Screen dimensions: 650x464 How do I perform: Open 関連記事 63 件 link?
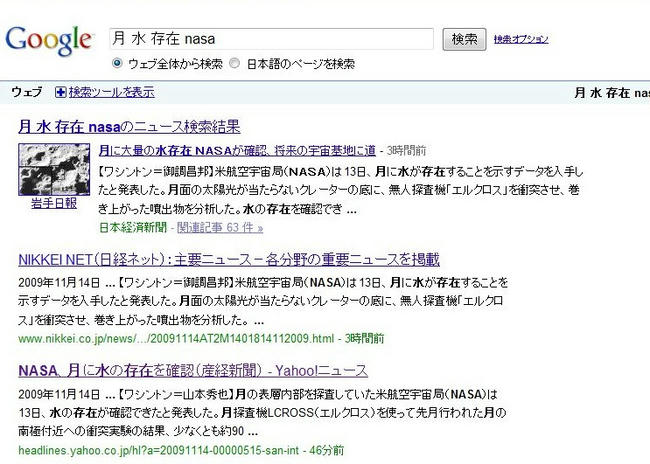click(220, 227)
